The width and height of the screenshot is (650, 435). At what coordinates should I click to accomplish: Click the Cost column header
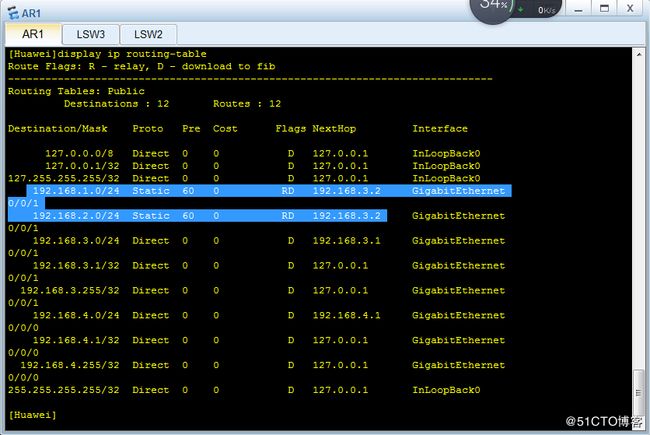(x=225, y=129)
